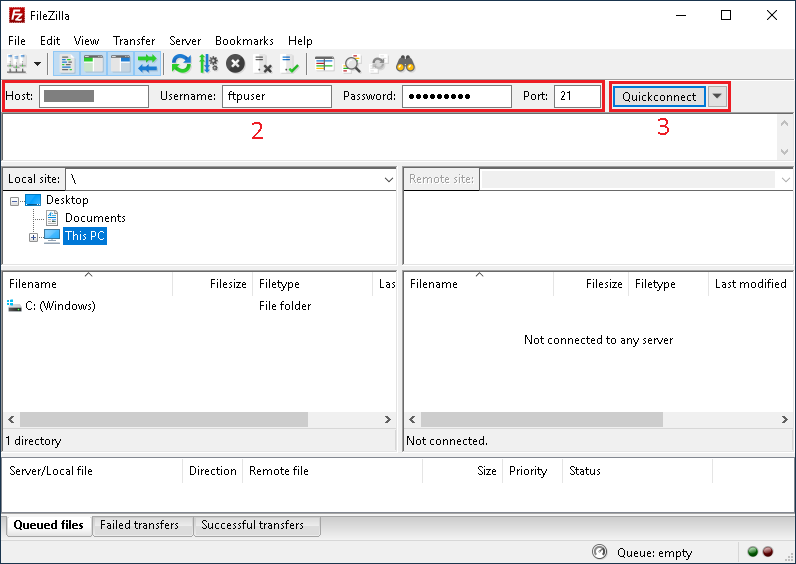Screen dimensions: 796x564
Task: Click the Cancel current operation icon
Action: coord(235,64)
